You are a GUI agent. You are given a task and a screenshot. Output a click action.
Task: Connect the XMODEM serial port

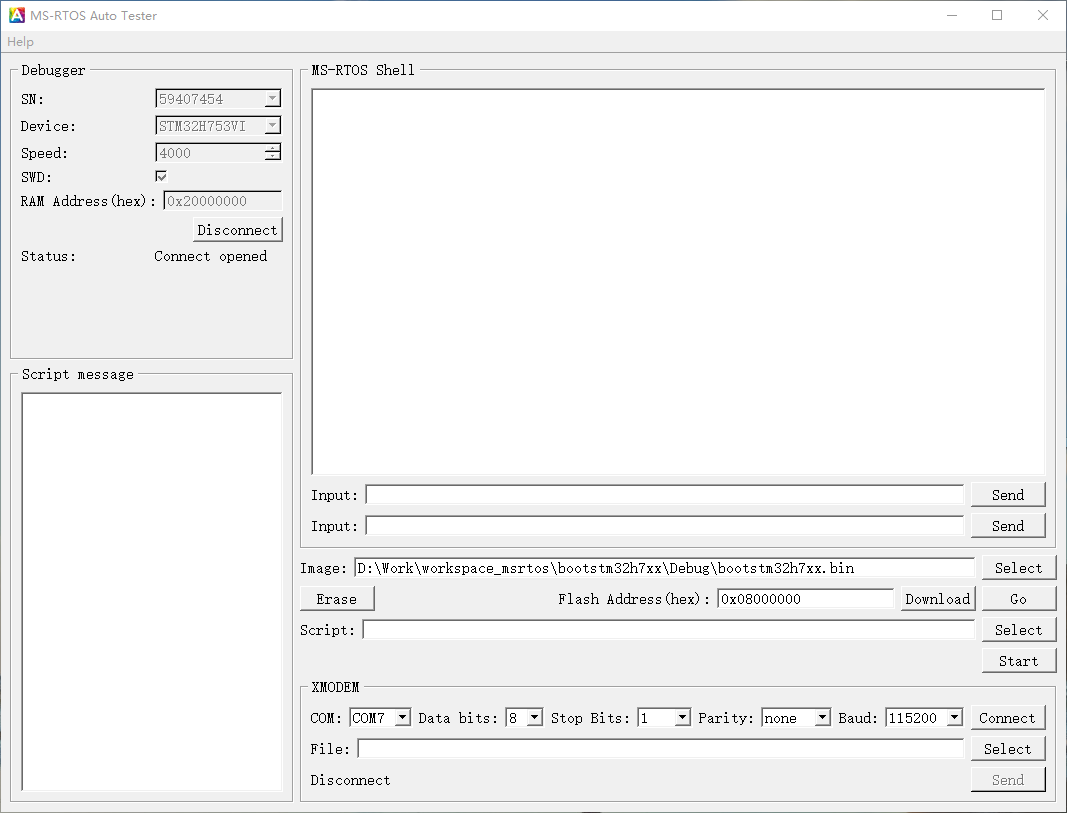pyautogui.click(x=1007, y=718)
